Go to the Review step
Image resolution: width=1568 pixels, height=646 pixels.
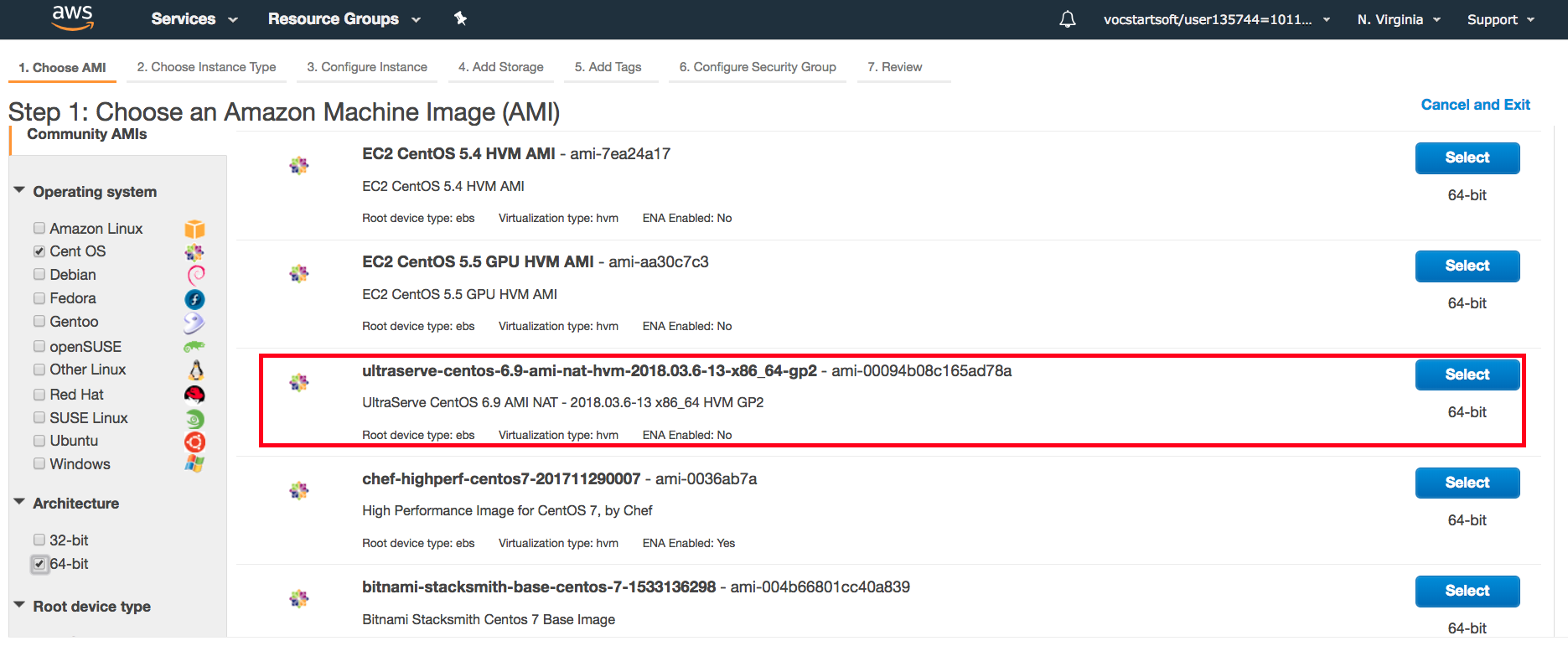895,67
